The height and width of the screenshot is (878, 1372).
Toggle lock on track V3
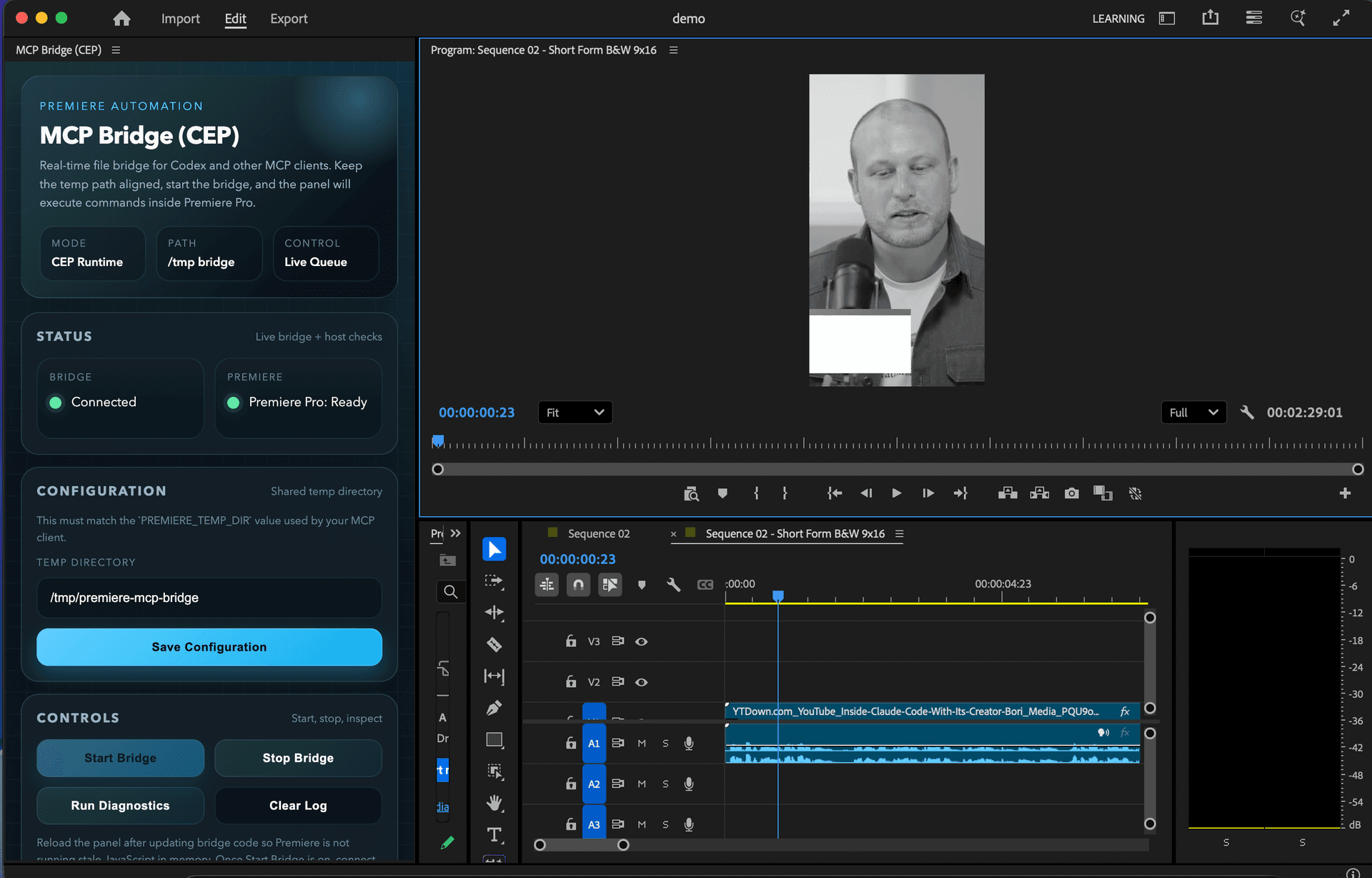click(571, 641)
